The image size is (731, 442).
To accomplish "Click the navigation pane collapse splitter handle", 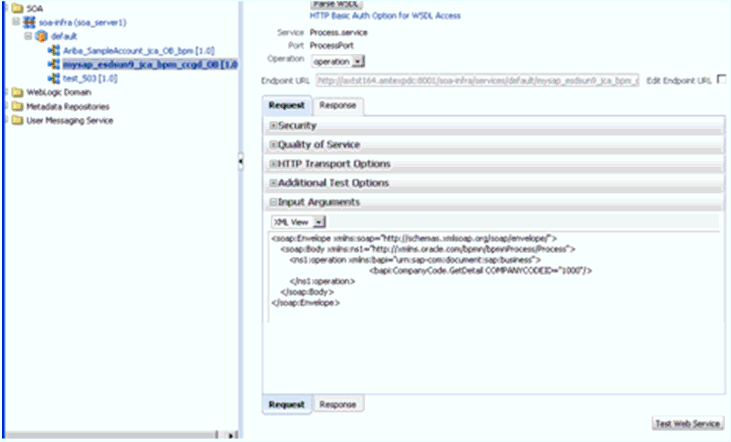I will pos(241,161).
